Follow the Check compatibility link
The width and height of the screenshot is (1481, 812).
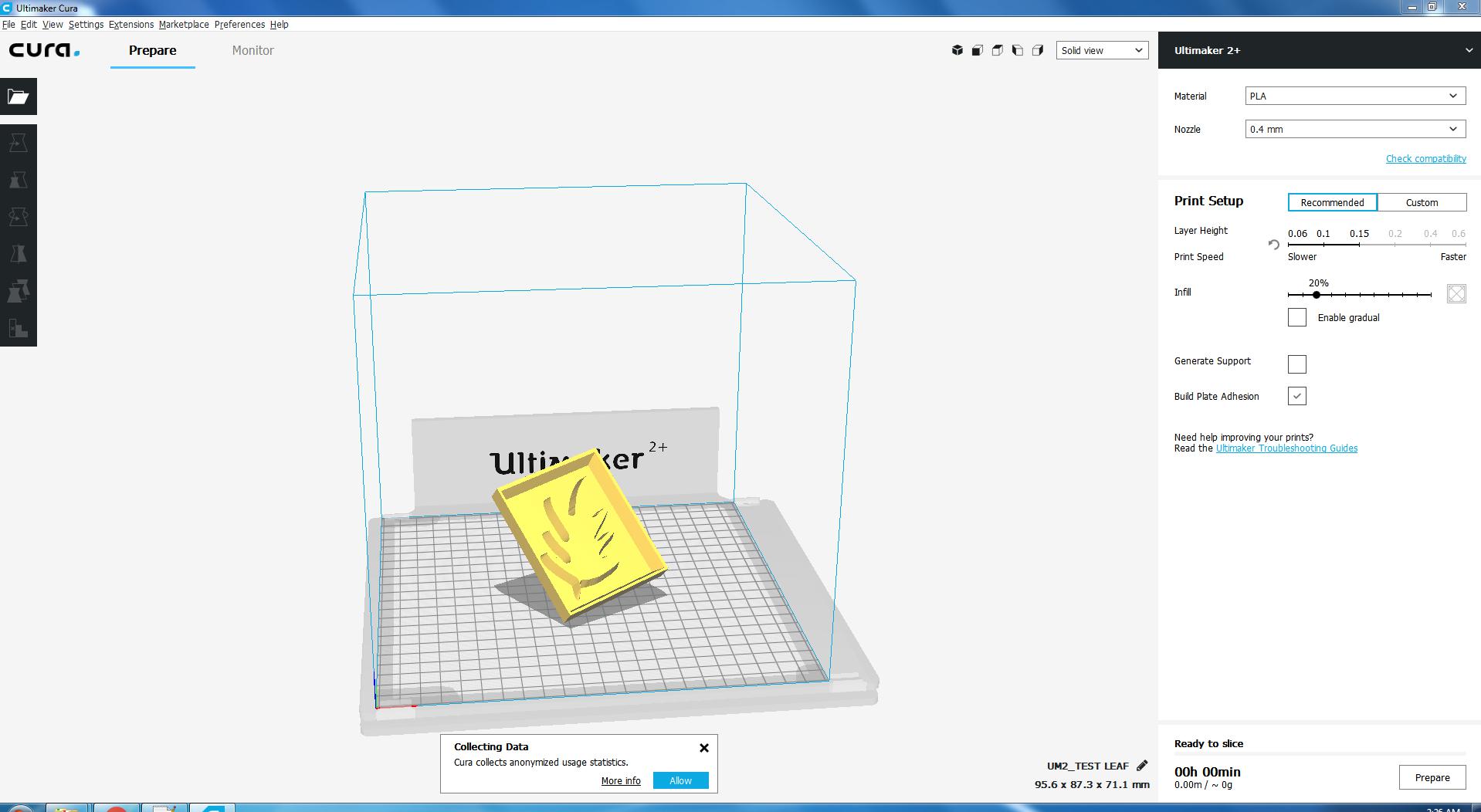(x=1425, y=158)
